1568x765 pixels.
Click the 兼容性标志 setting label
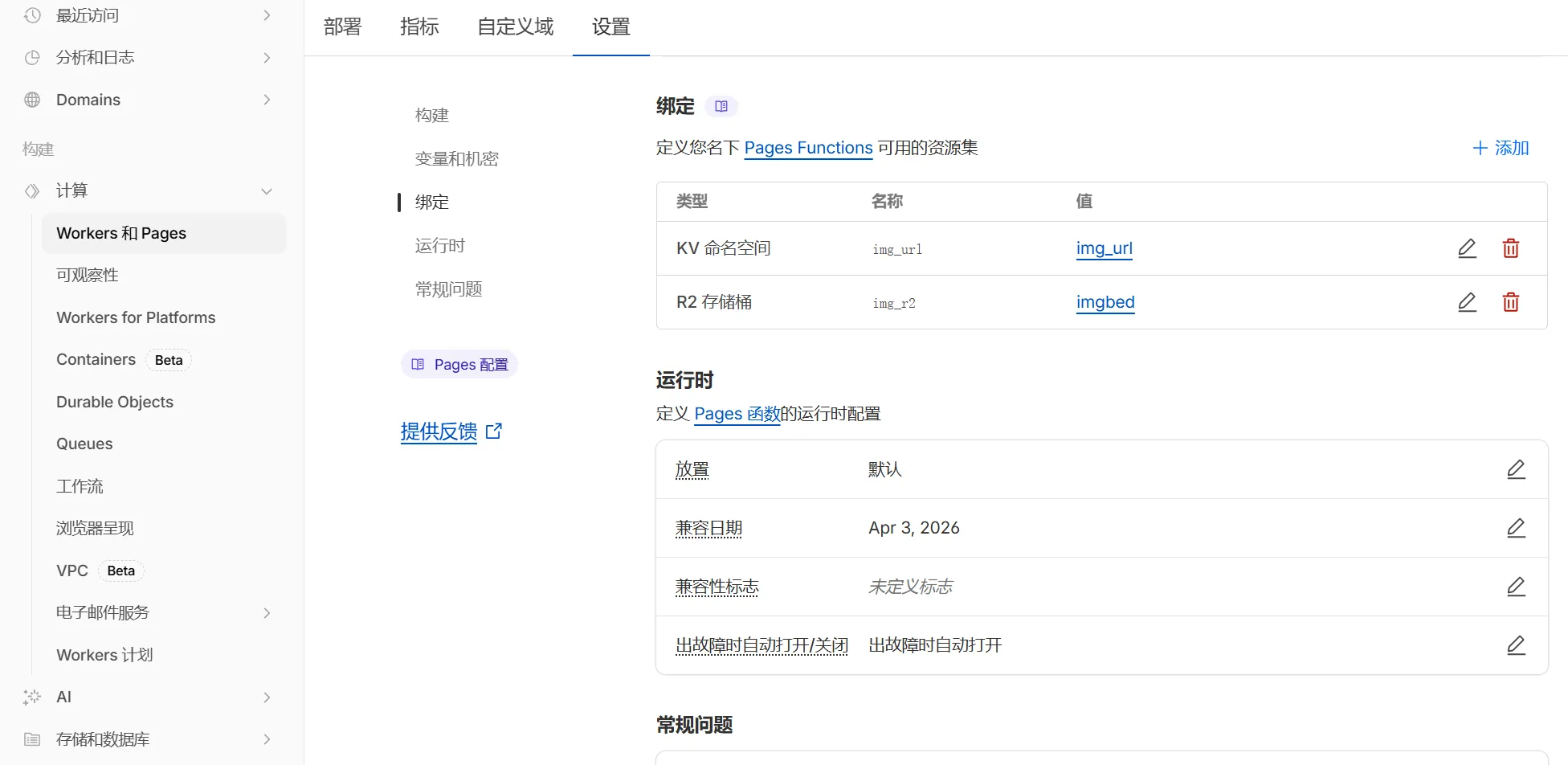[x=717, y=587]
